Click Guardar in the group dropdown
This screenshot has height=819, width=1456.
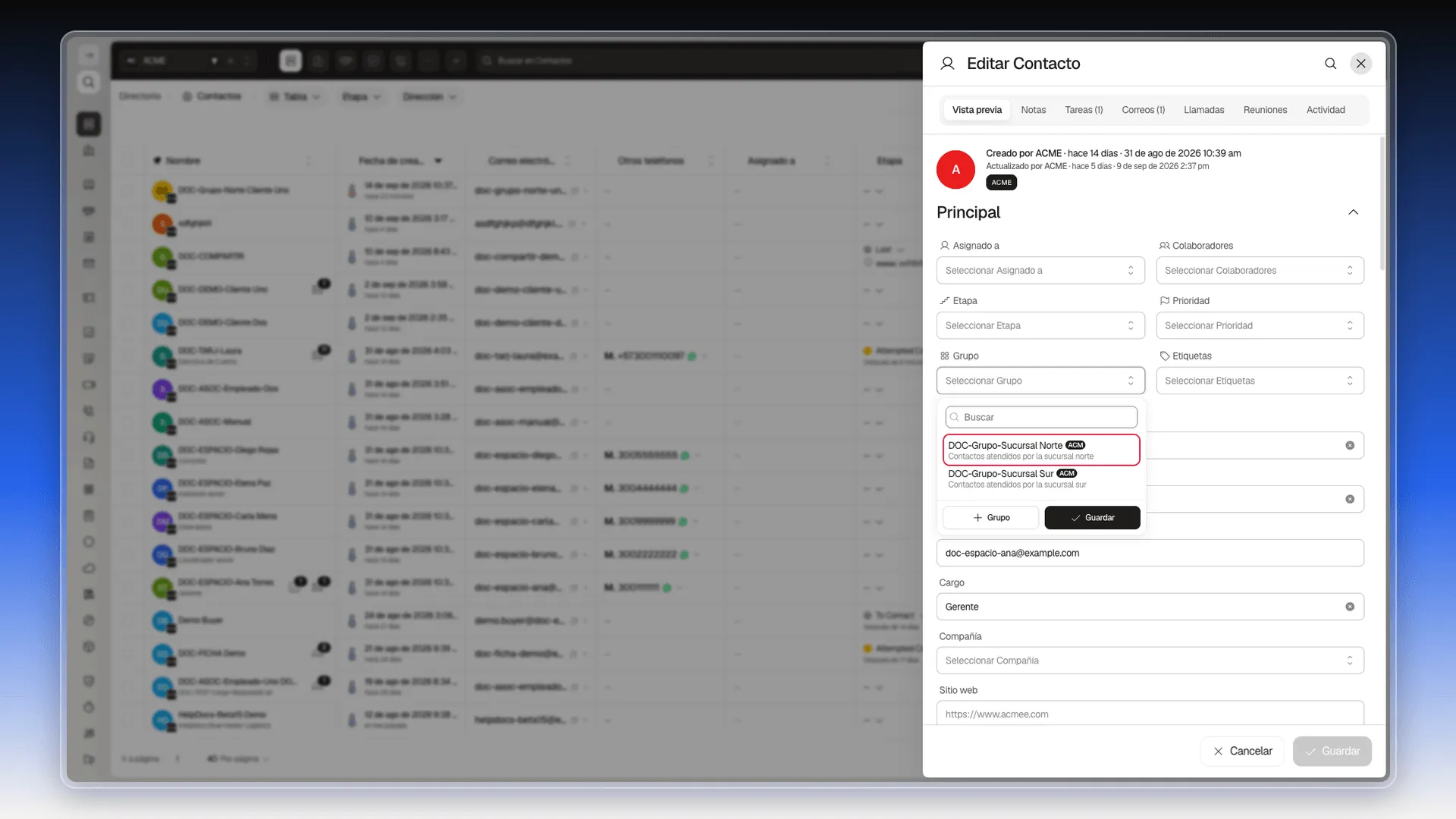[x=1092, y=518]
